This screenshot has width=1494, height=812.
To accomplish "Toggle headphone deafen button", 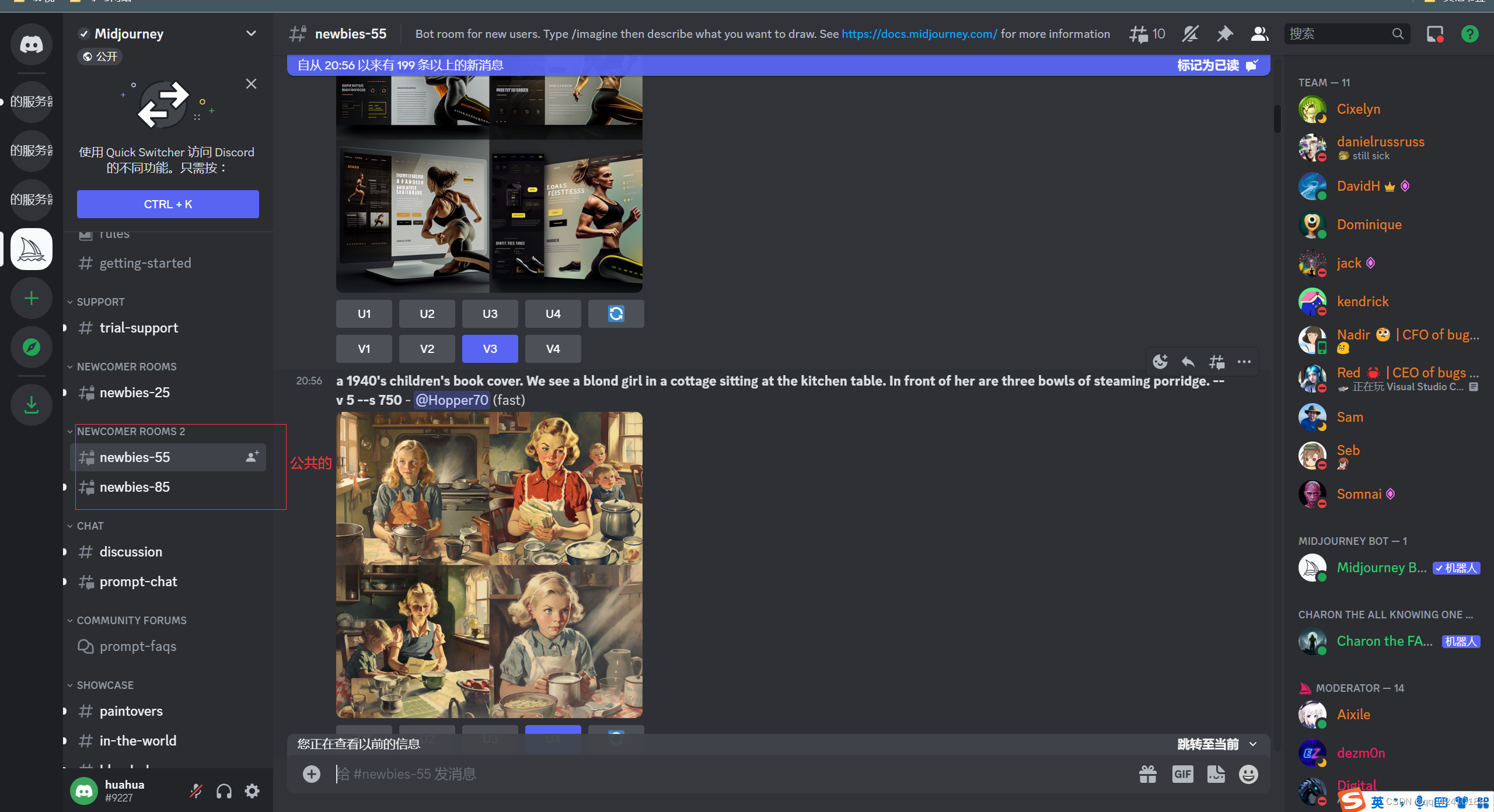I will (x=224, y=791).
